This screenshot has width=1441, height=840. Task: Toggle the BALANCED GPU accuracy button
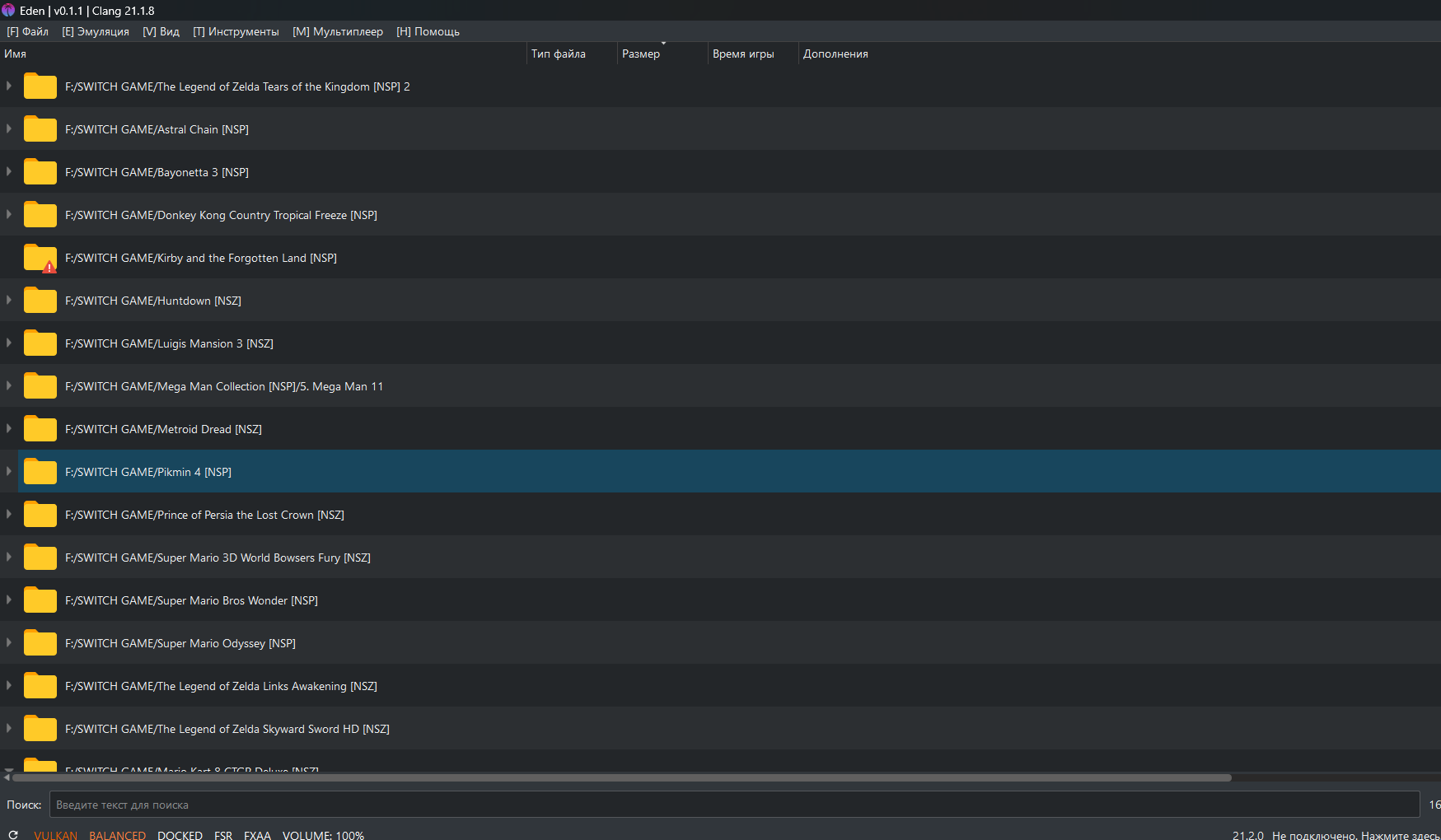click(x=118, y=835)
